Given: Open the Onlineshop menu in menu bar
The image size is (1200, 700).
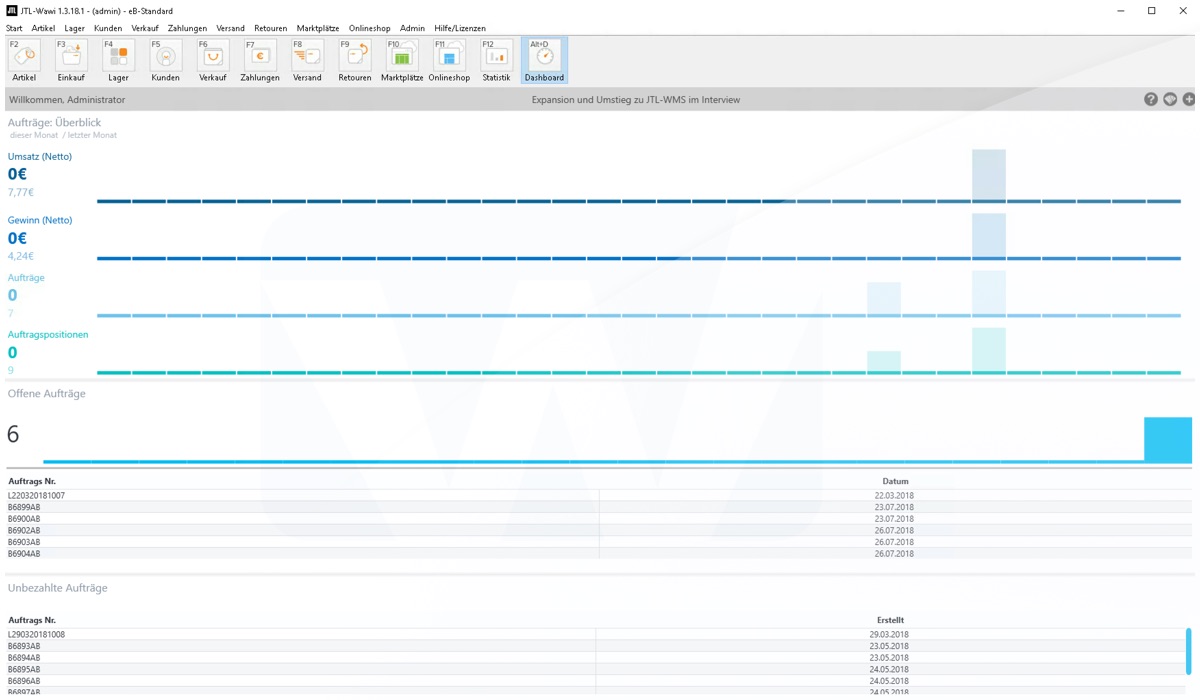Looking at the screenshot, I should (x=369, y=28).
